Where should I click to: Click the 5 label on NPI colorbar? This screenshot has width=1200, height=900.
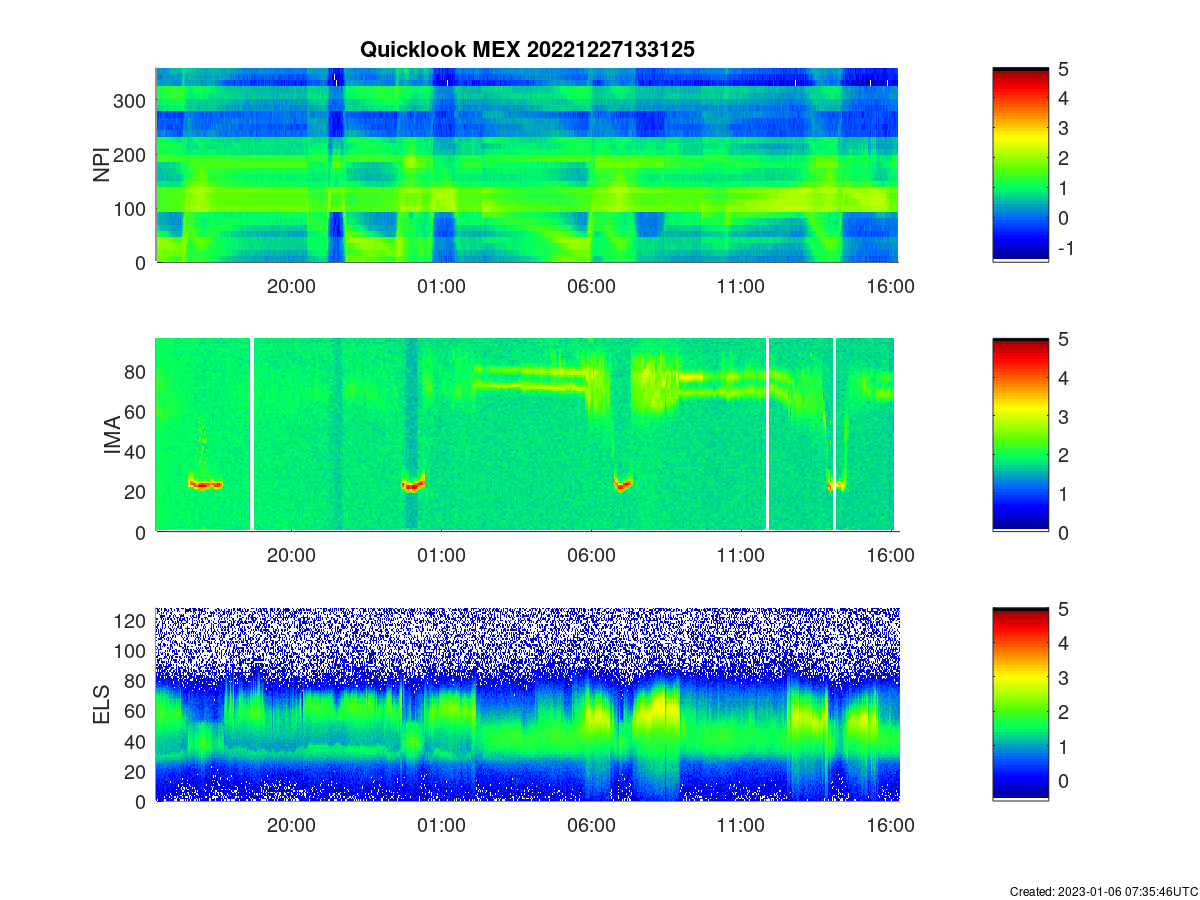pos(1064,69)
